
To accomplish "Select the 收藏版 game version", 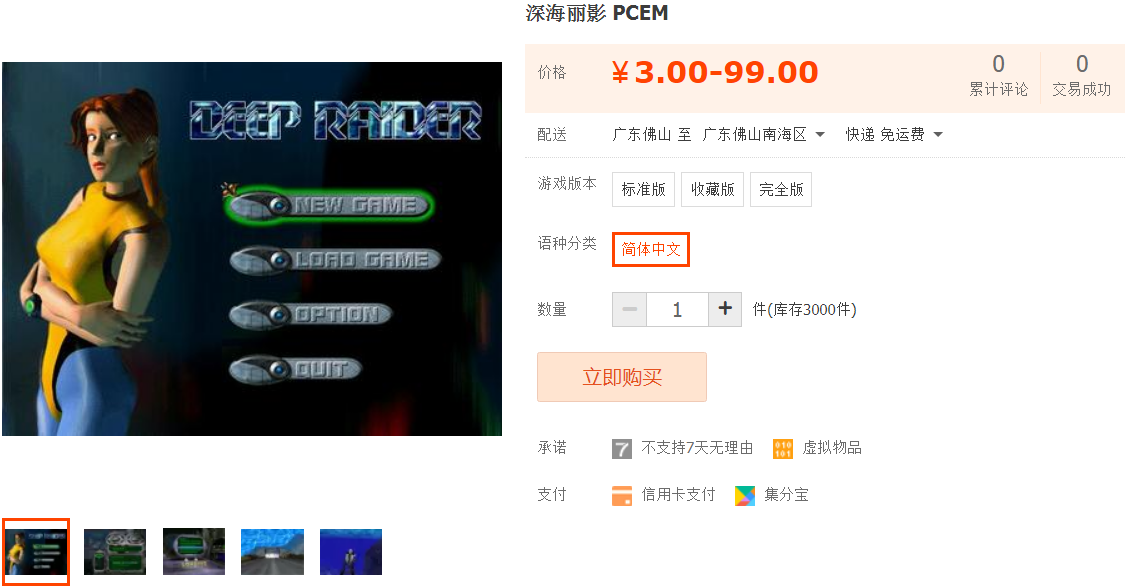I will pyautogui.click(x=712, y=189).
